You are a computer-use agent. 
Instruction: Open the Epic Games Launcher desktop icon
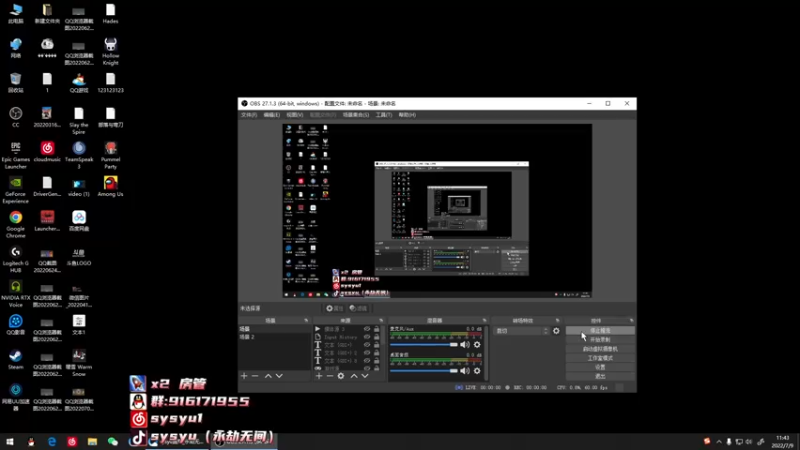16,155
